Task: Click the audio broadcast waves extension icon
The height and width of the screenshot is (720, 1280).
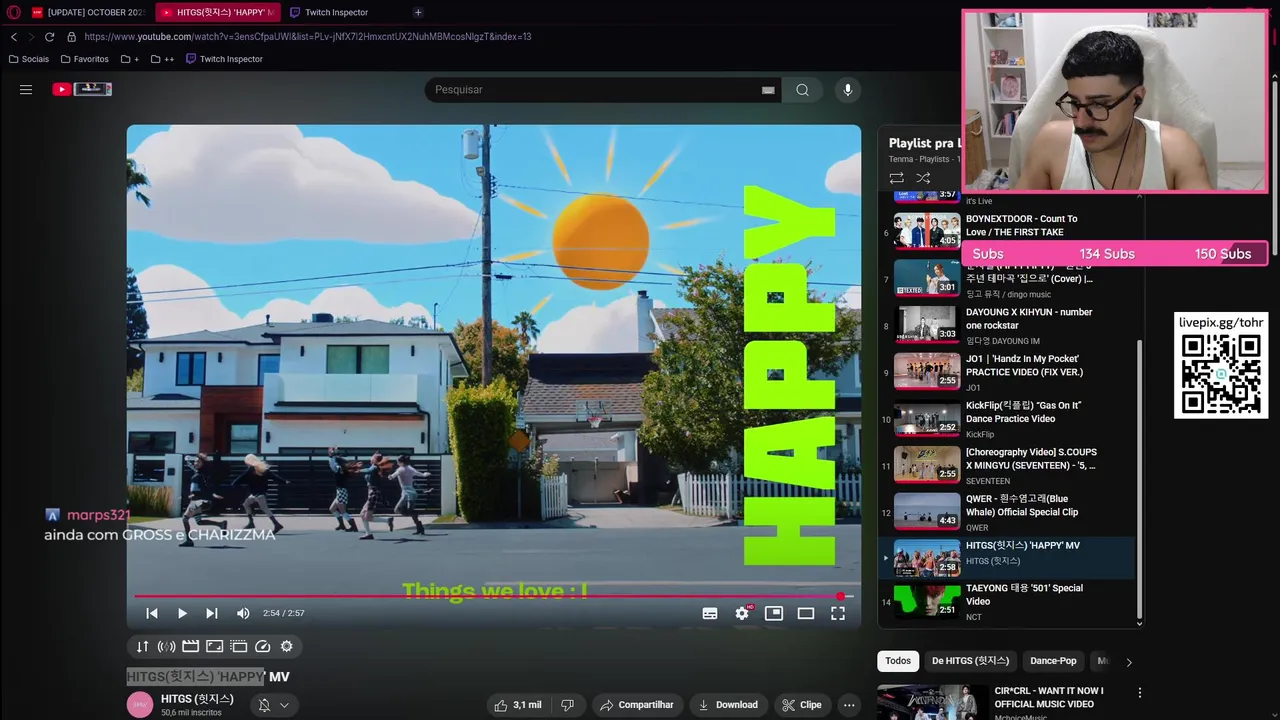Action: (x=166, y=647)
